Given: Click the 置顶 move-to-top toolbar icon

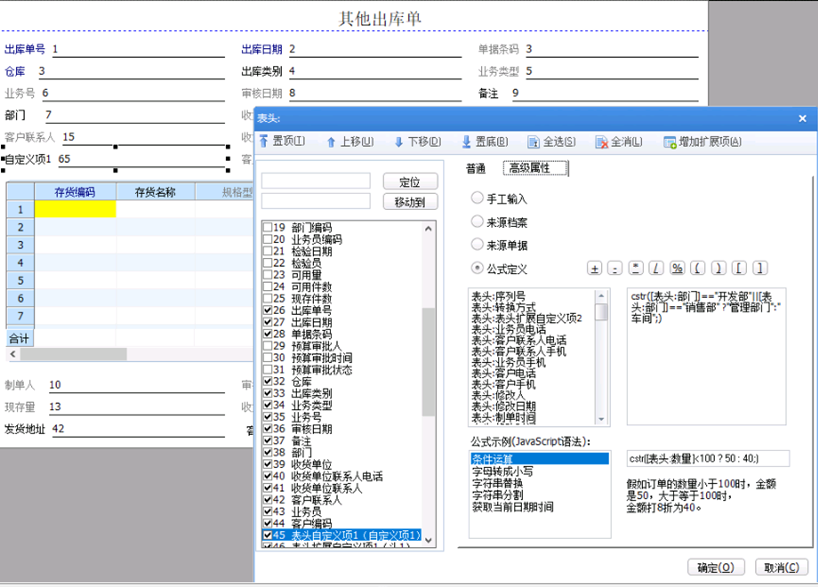Looking at the screenshot, I should 265,142.
